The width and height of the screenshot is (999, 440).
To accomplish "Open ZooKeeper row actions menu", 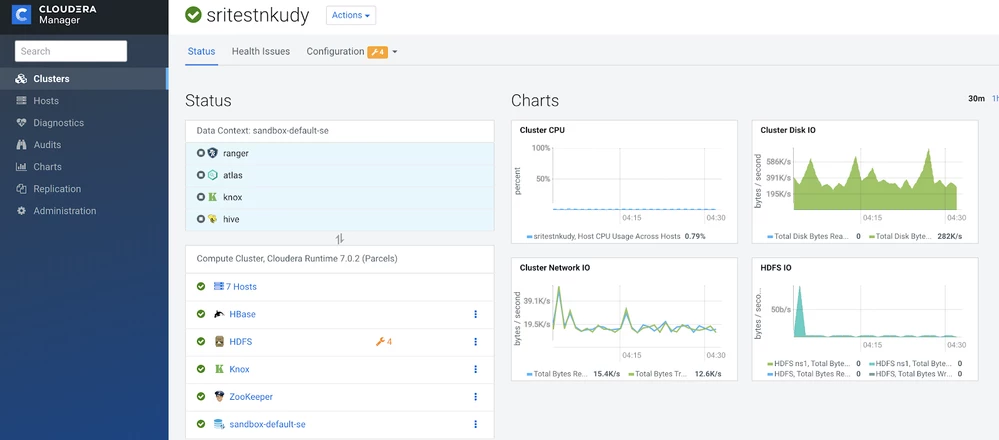I will pyautogui.click(x=475, y=397).
